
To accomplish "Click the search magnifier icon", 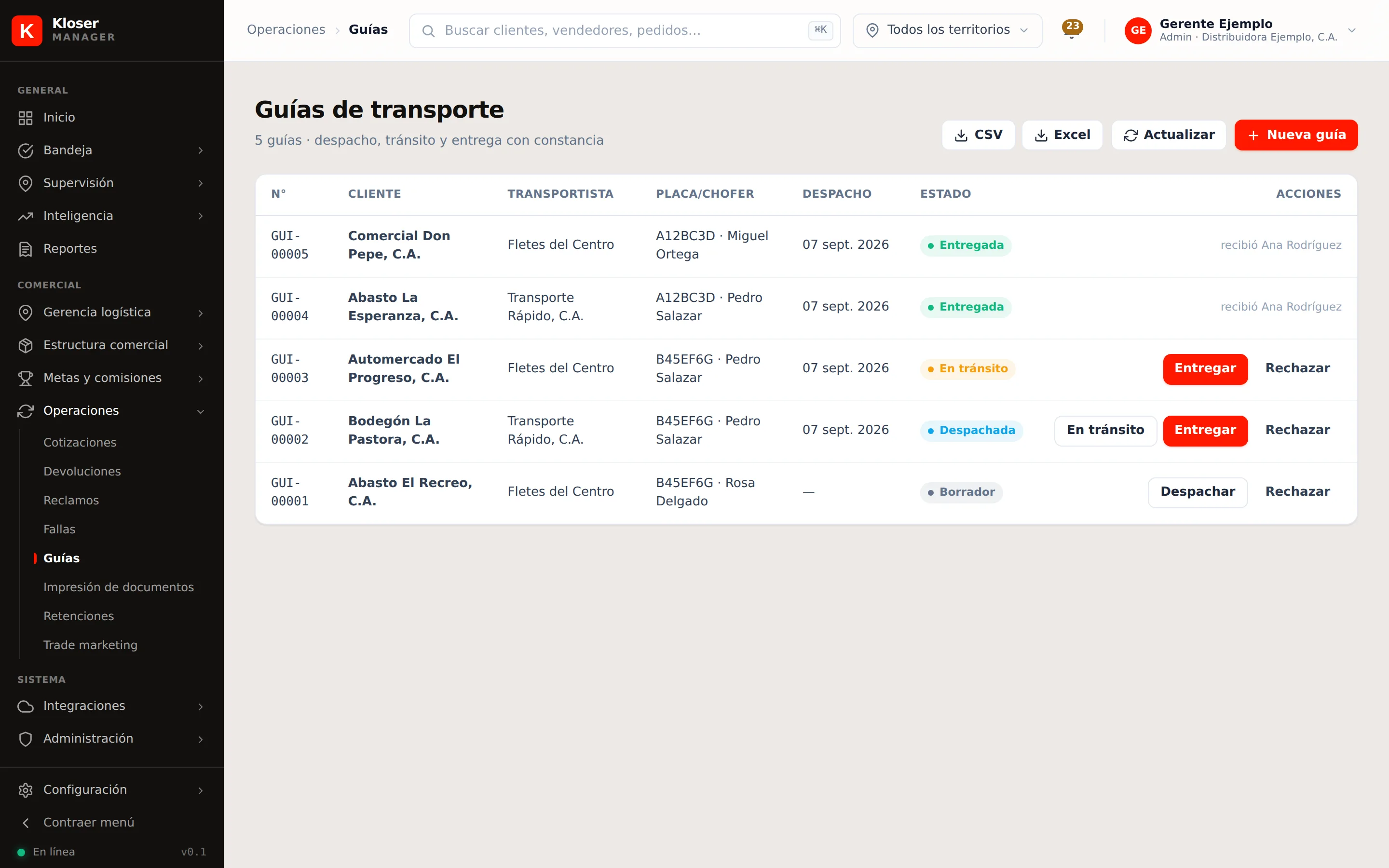I will pyautogui.click(x=428, y=30).
